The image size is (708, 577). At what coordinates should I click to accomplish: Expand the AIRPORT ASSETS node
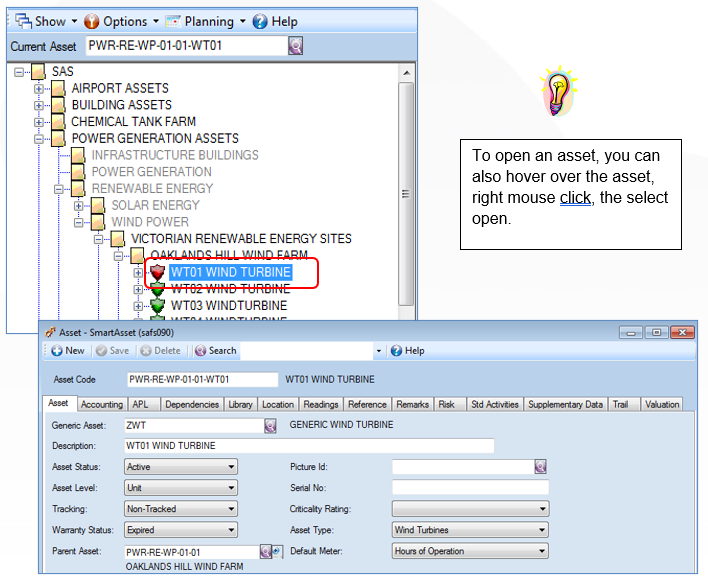point(39,88)
